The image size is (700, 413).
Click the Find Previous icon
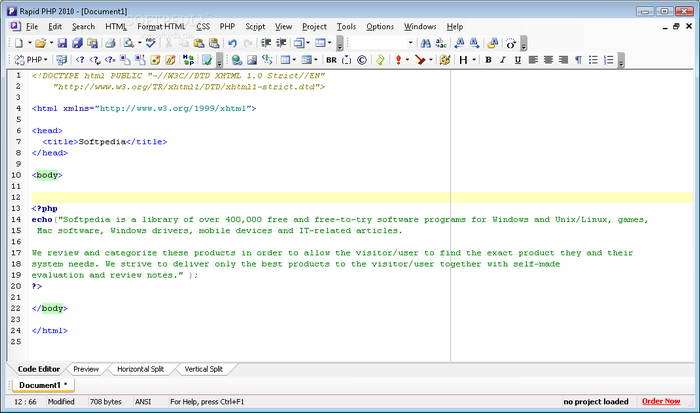[459, 43]
